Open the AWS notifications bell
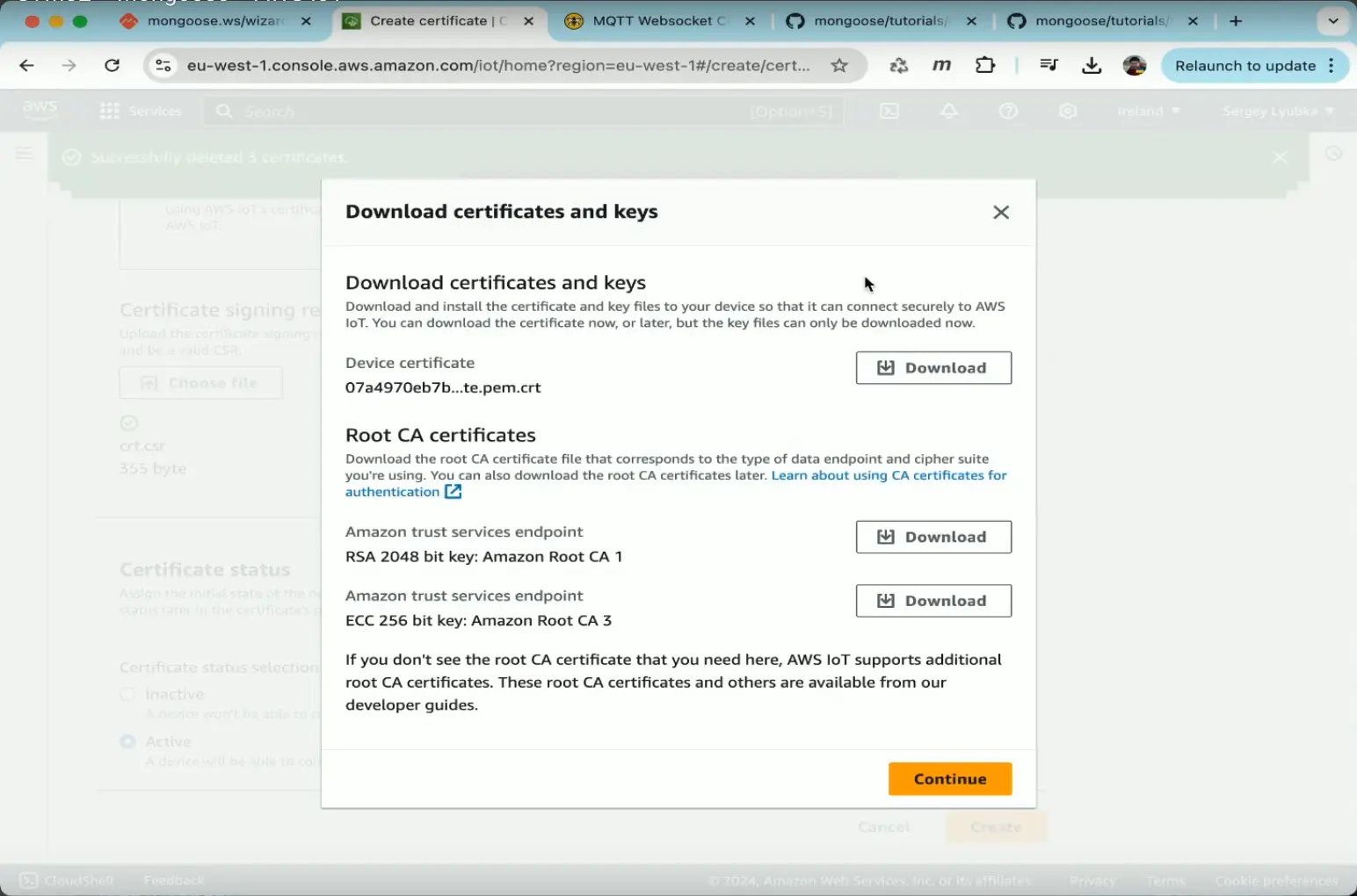 coord(949,112)
